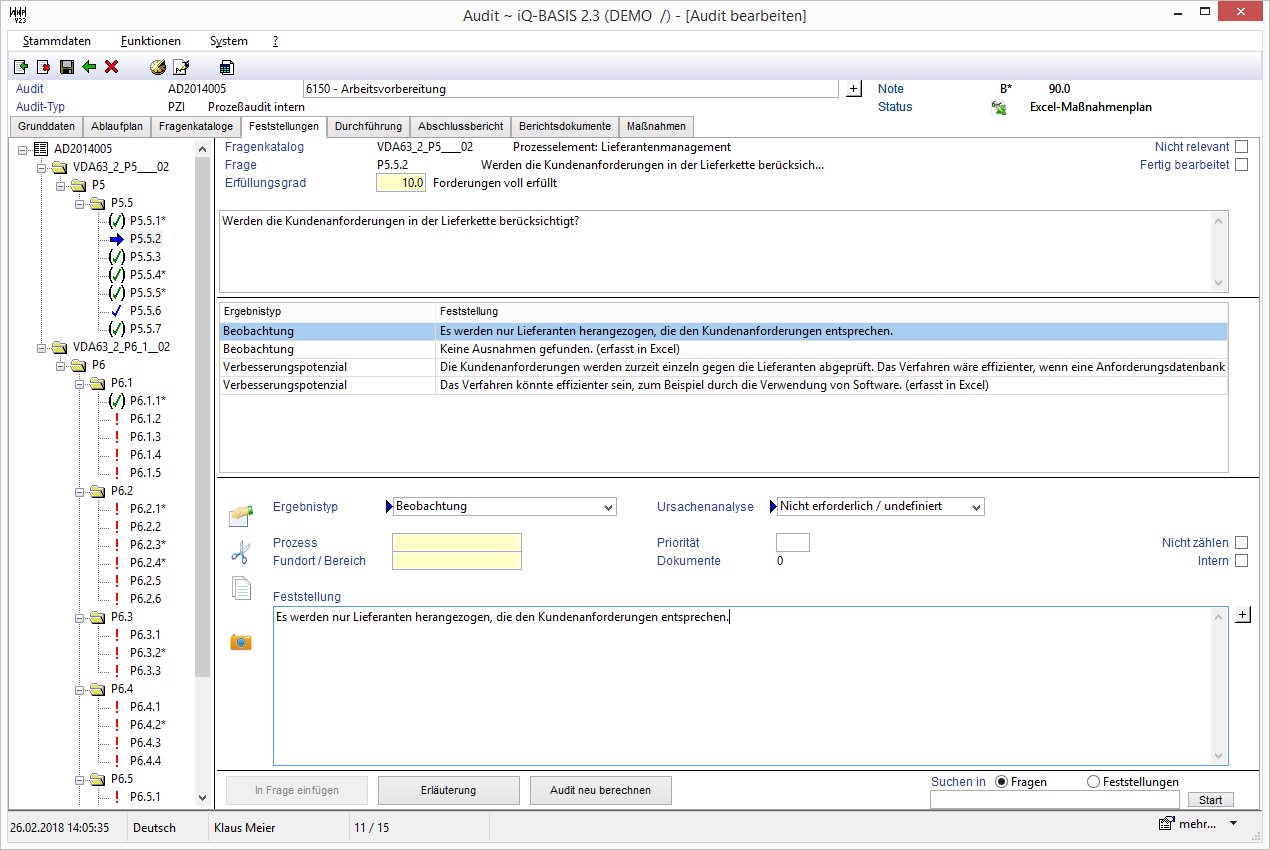Open the mehr... tray icon
Screen dimensions: 1270x850
(x=1166, y=824)
